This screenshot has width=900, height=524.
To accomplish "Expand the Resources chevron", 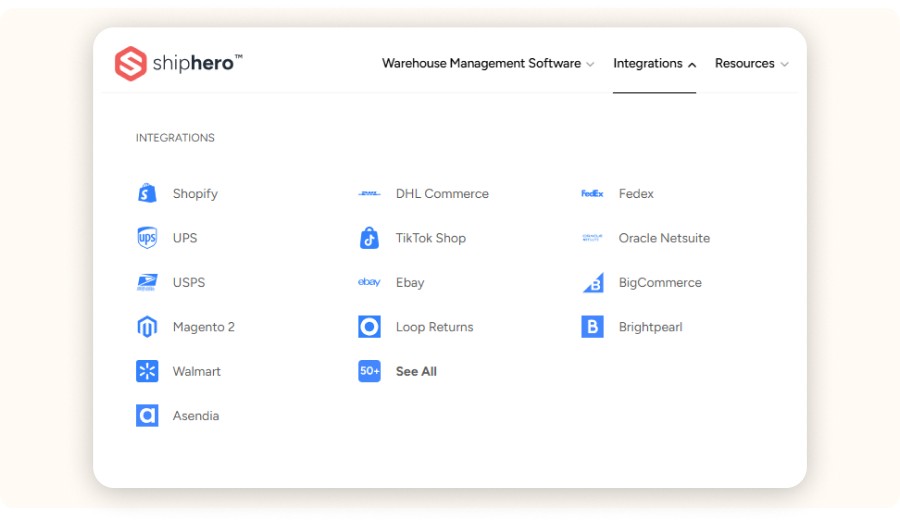I will pyautogui.click(x=785, y=65).
